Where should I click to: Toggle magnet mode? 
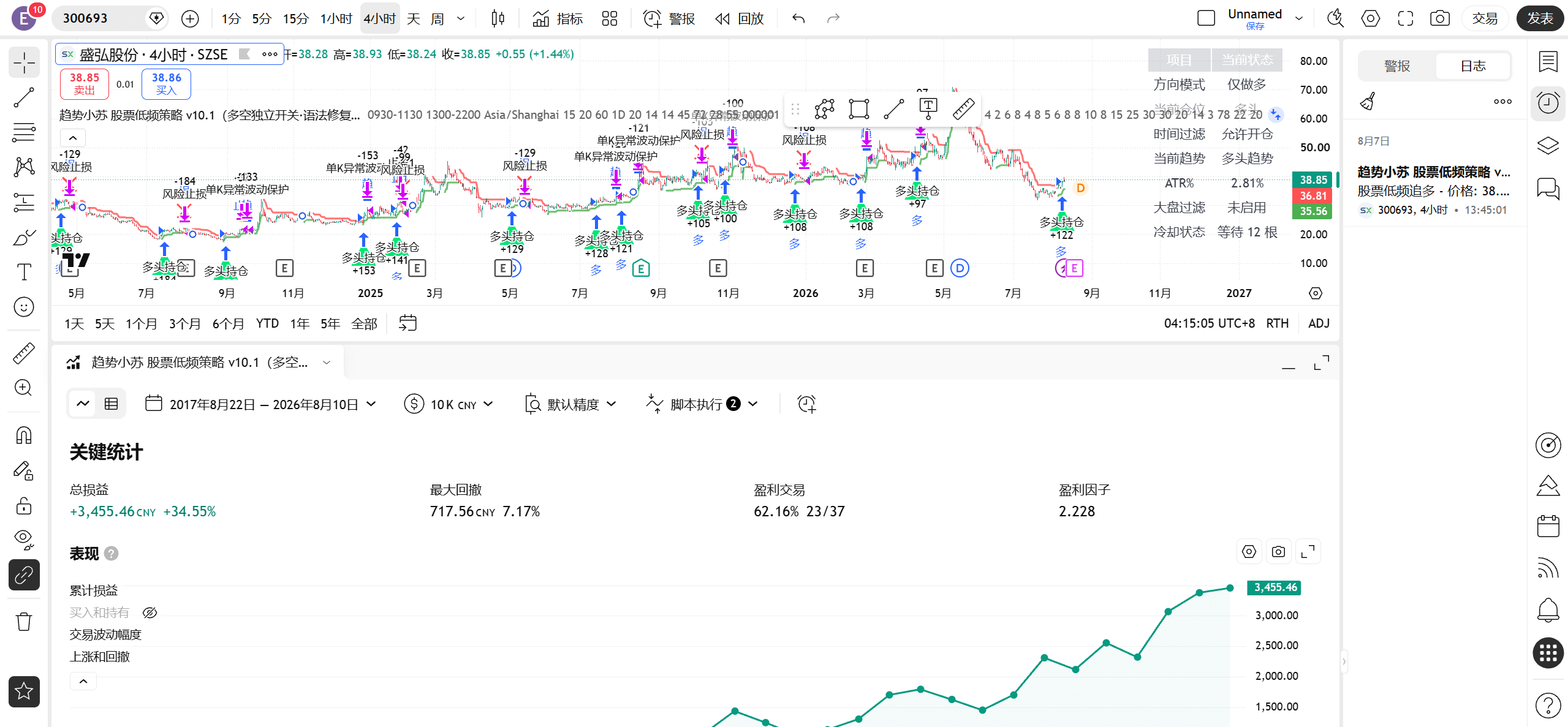24,435
